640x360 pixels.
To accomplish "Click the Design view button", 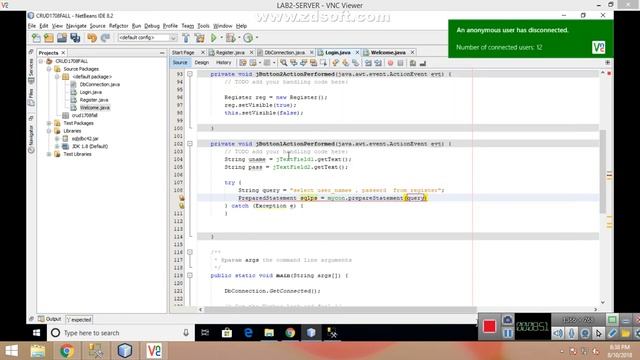I will (201, 63).
